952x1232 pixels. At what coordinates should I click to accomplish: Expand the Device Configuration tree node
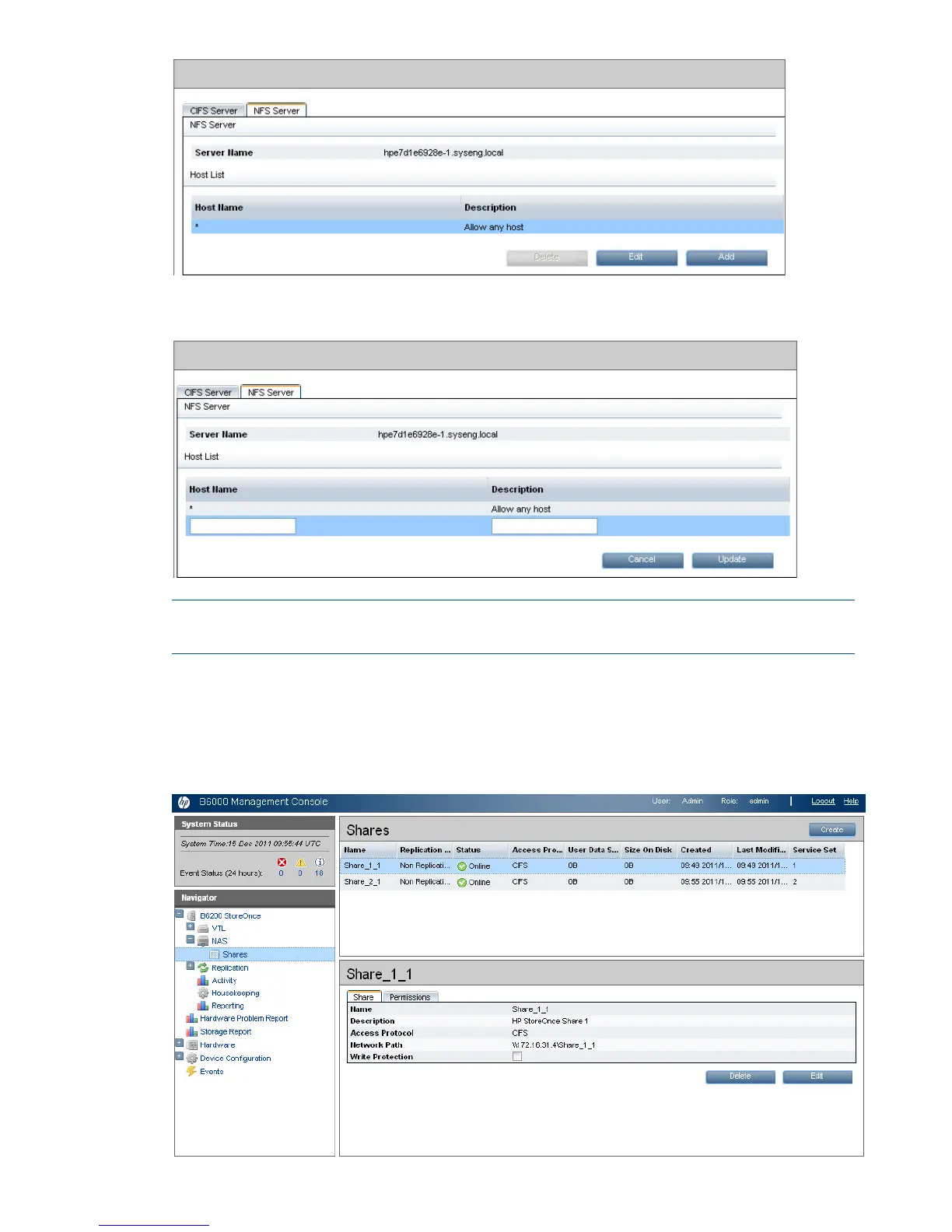click(180, 1056)
